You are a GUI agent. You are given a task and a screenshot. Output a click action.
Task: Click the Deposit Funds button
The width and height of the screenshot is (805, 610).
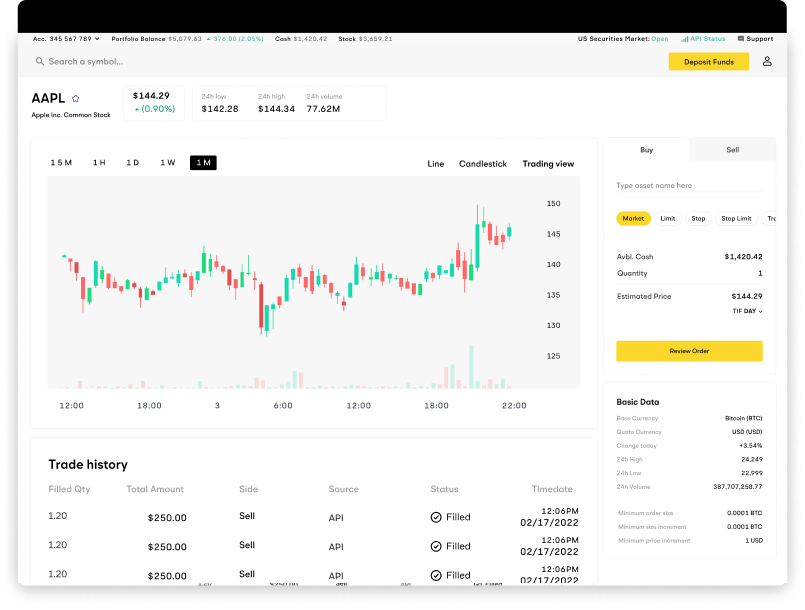click(709, 61)
